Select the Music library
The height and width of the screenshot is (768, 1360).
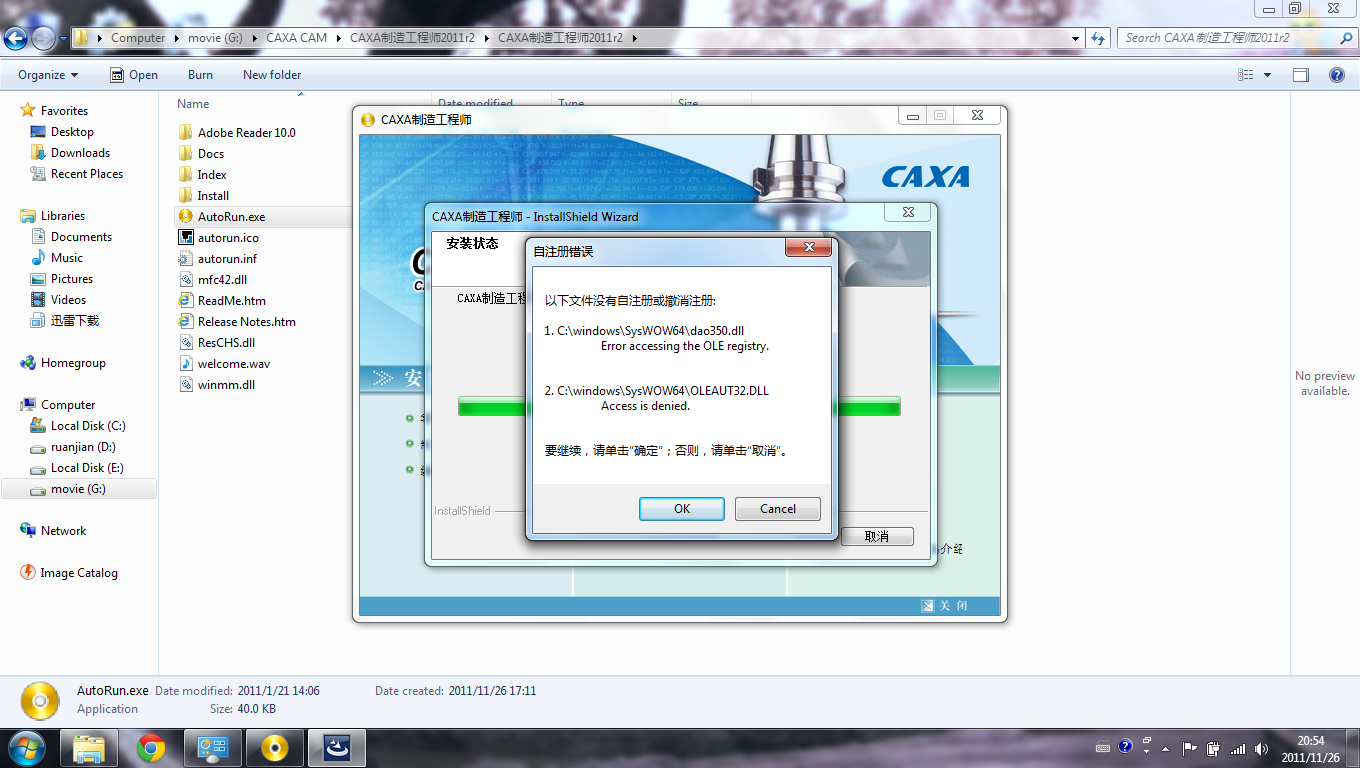pos(67,258)
